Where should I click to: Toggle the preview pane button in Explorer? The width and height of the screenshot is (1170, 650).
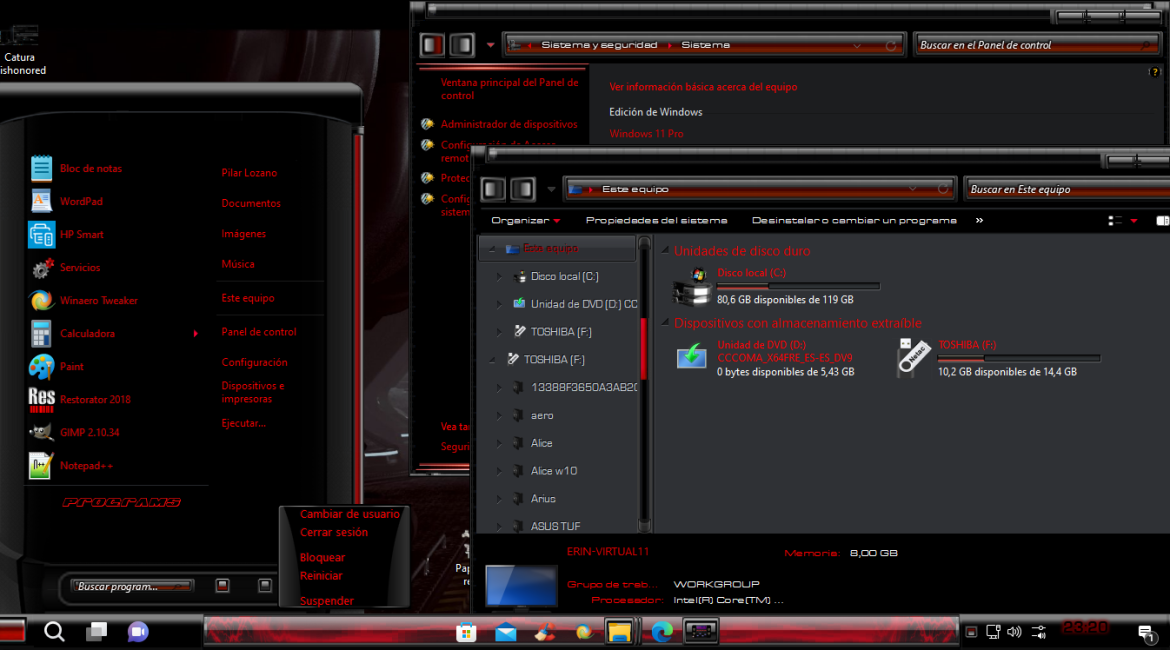(x=1161, y=220)
